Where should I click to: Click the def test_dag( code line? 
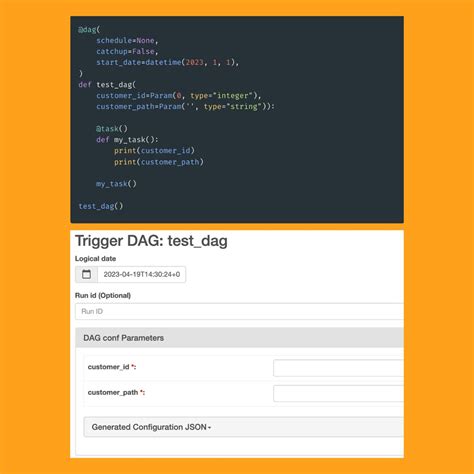pos(107,85)
